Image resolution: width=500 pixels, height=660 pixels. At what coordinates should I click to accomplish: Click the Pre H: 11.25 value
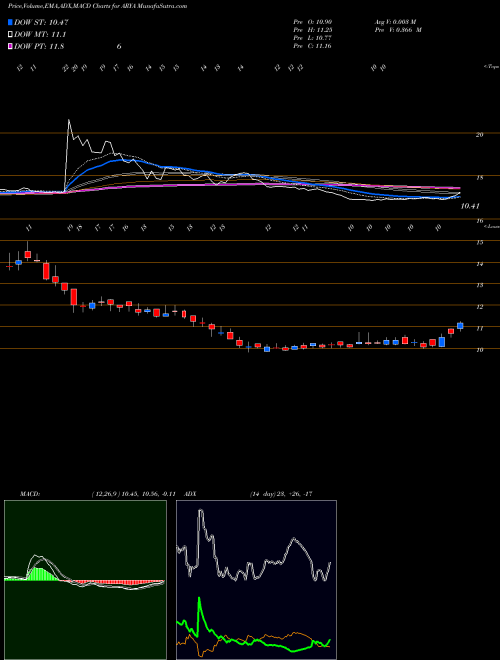[x=312, y=30]
